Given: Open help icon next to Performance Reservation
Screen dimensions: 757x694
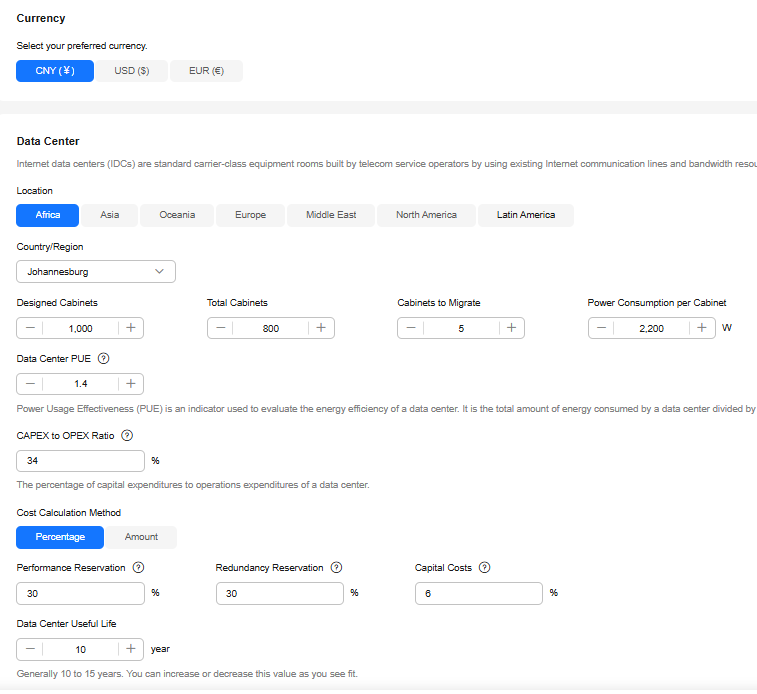Looking at the screenshot, I should pos(139,568).
